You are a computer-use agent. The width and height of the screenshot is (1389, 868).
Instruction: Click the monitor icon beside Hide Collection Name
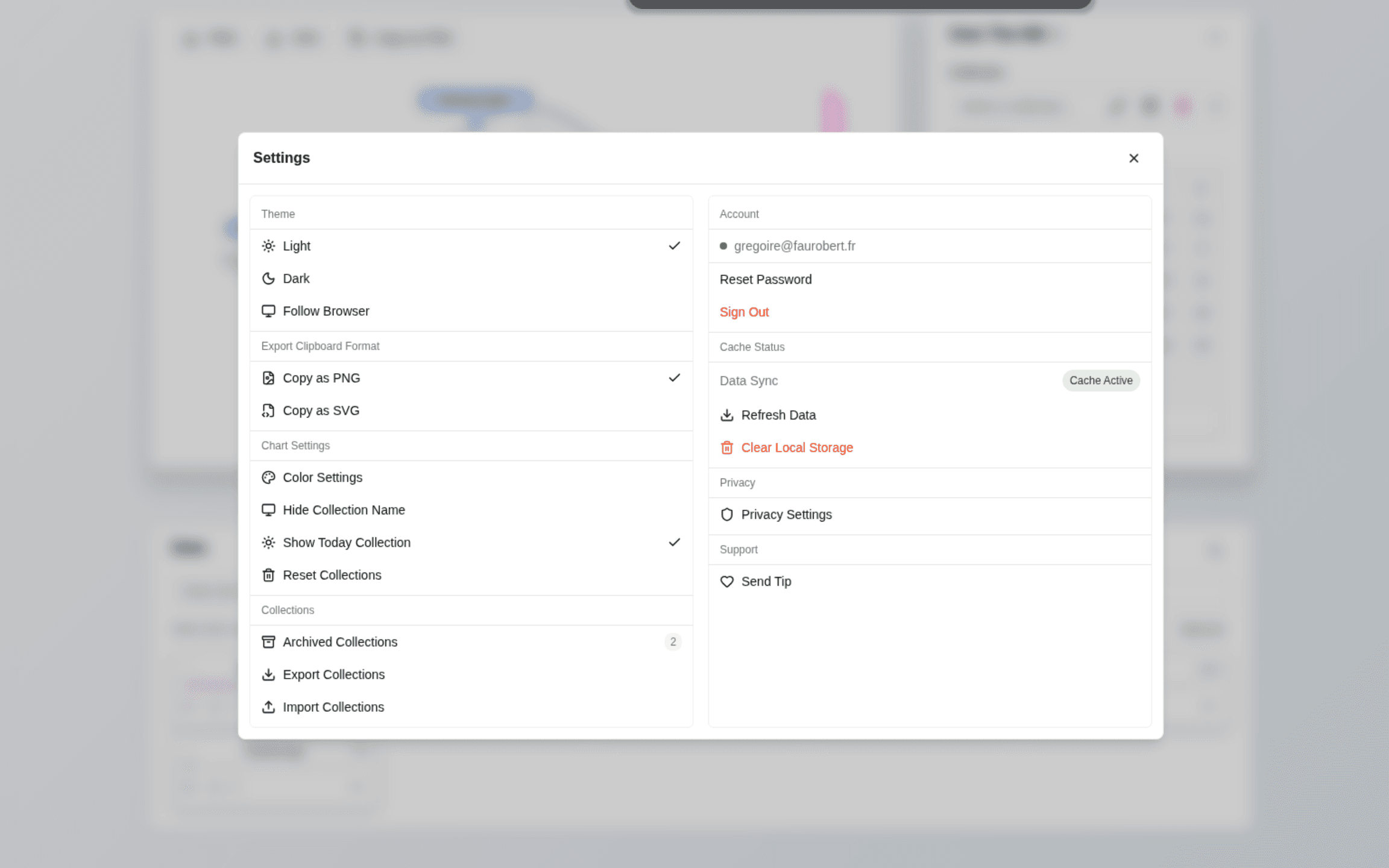[x=268, y=510]
